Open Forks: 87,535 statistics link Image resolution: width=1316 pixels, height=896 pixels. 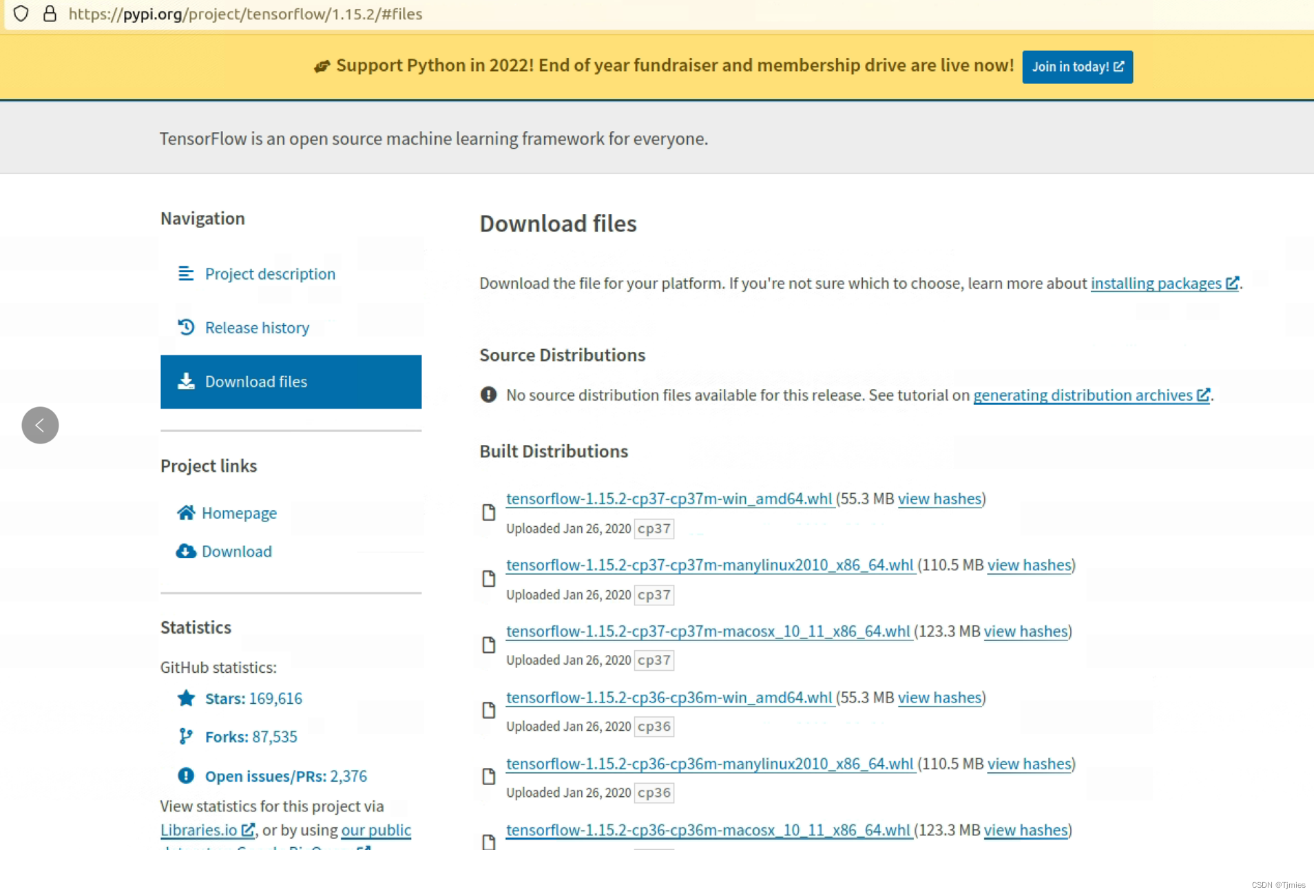pyautogui.click(x=251, y=738)
